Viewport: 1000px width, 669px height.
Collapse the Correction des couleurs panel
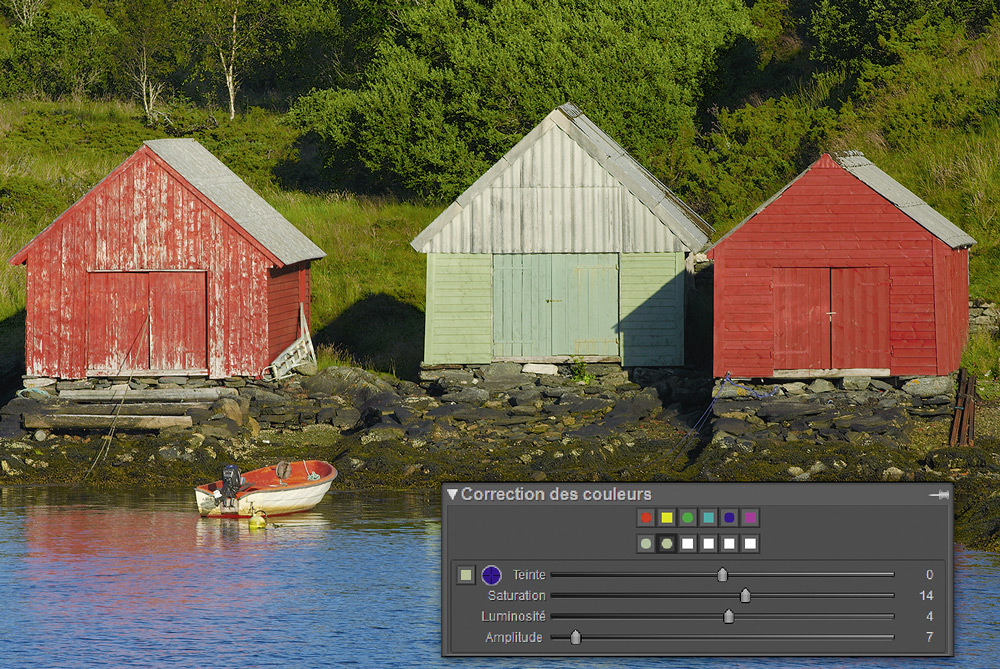(x=452, y=494)
